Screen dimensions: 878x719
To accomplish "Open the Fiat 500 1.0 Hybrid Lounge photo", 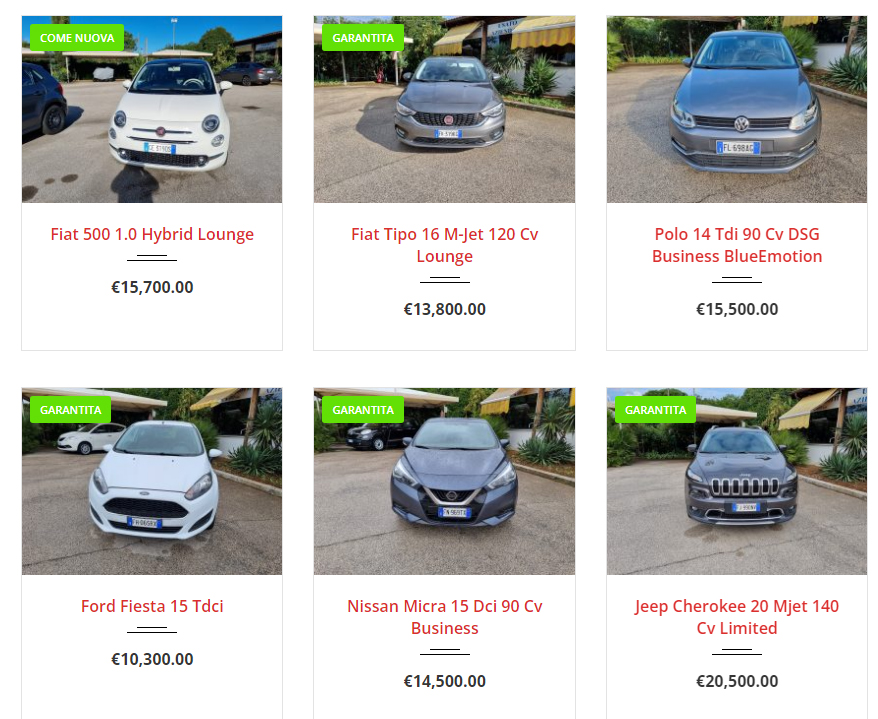I will pyautogui.click(x=152, y=109).
